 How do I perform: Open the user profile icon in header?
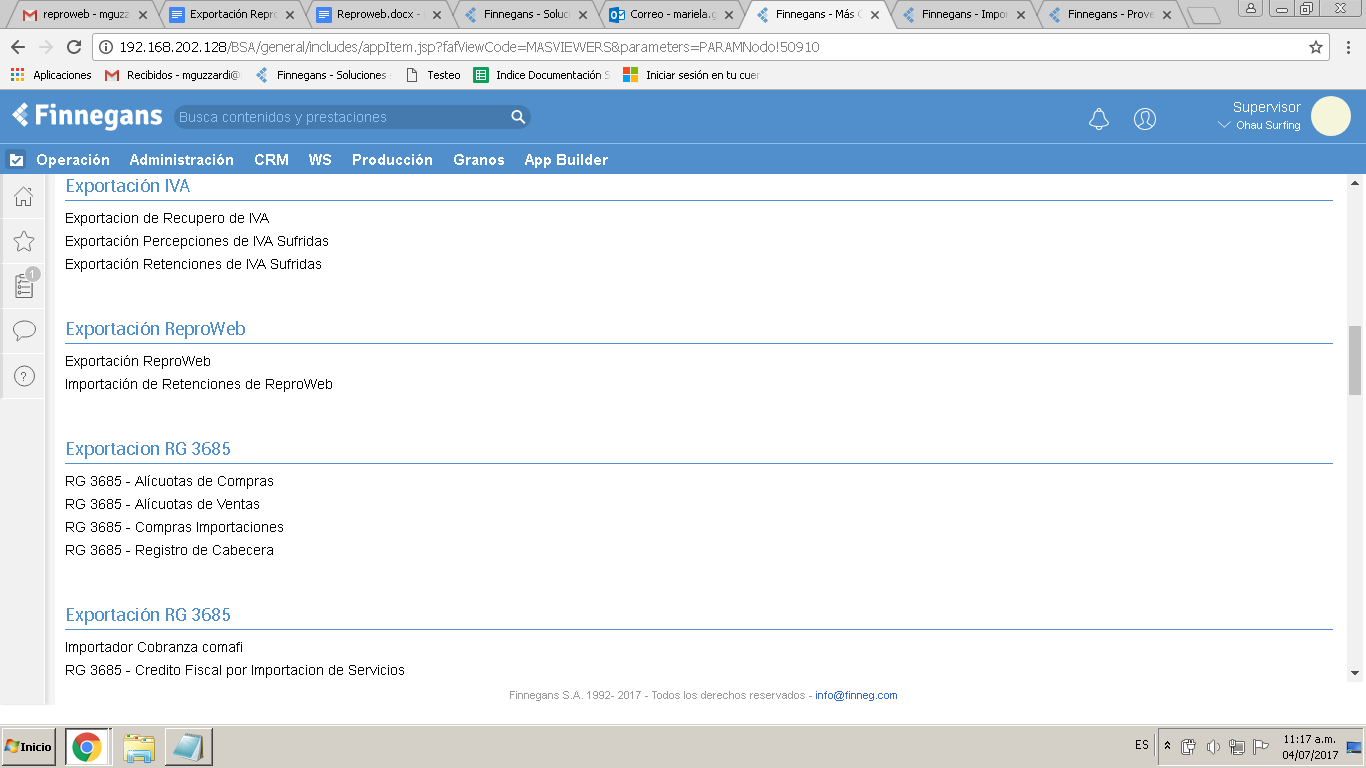pos(1145,119)
